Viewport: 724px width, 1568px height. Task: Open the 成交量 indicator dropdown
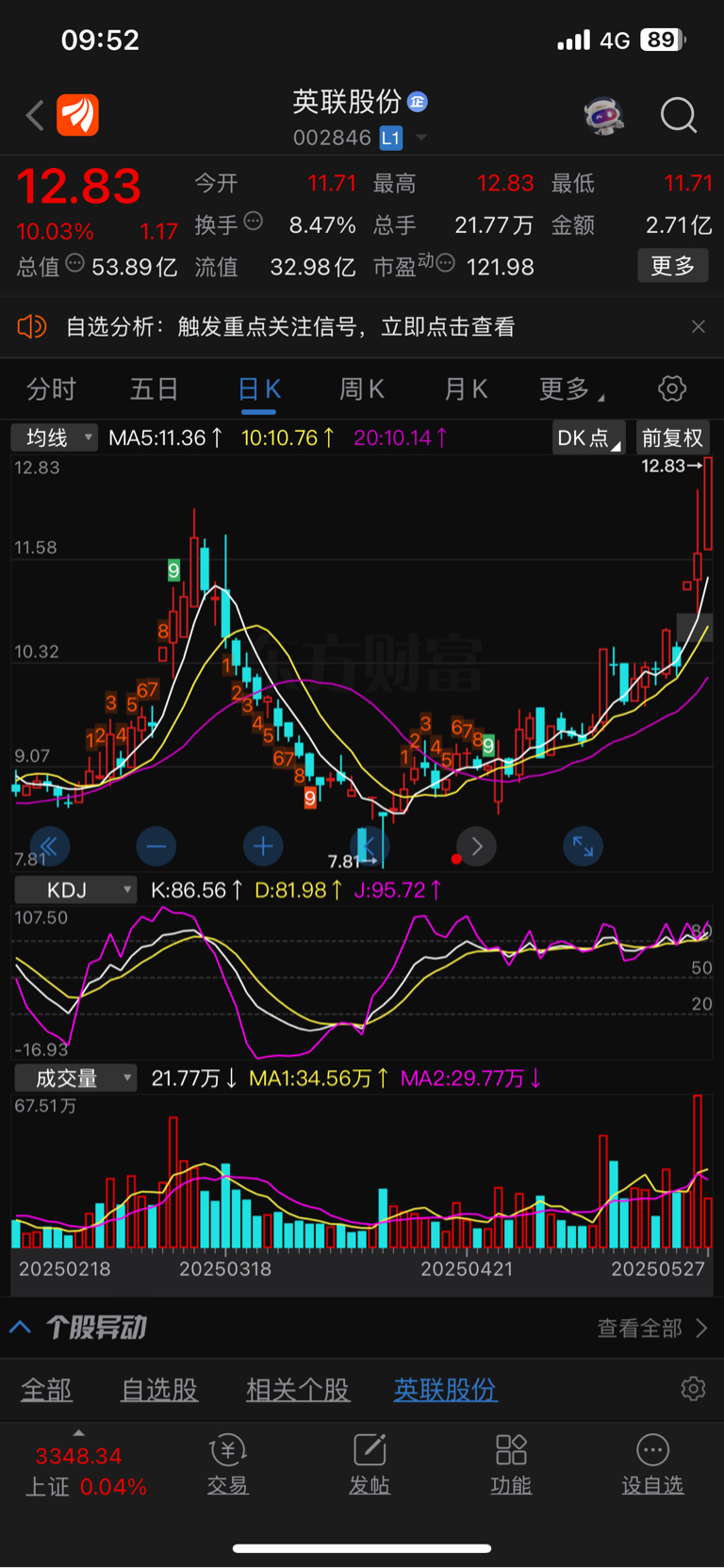click(x=74, y=1078)
